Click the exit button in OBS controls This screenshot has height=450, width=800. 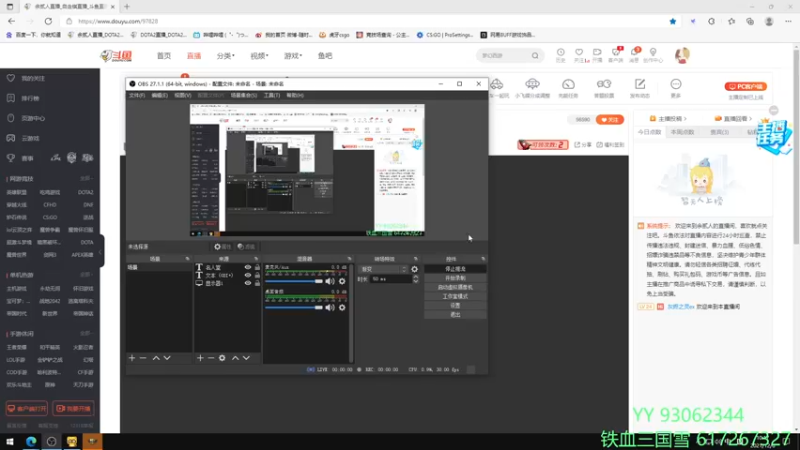point(455,314)
